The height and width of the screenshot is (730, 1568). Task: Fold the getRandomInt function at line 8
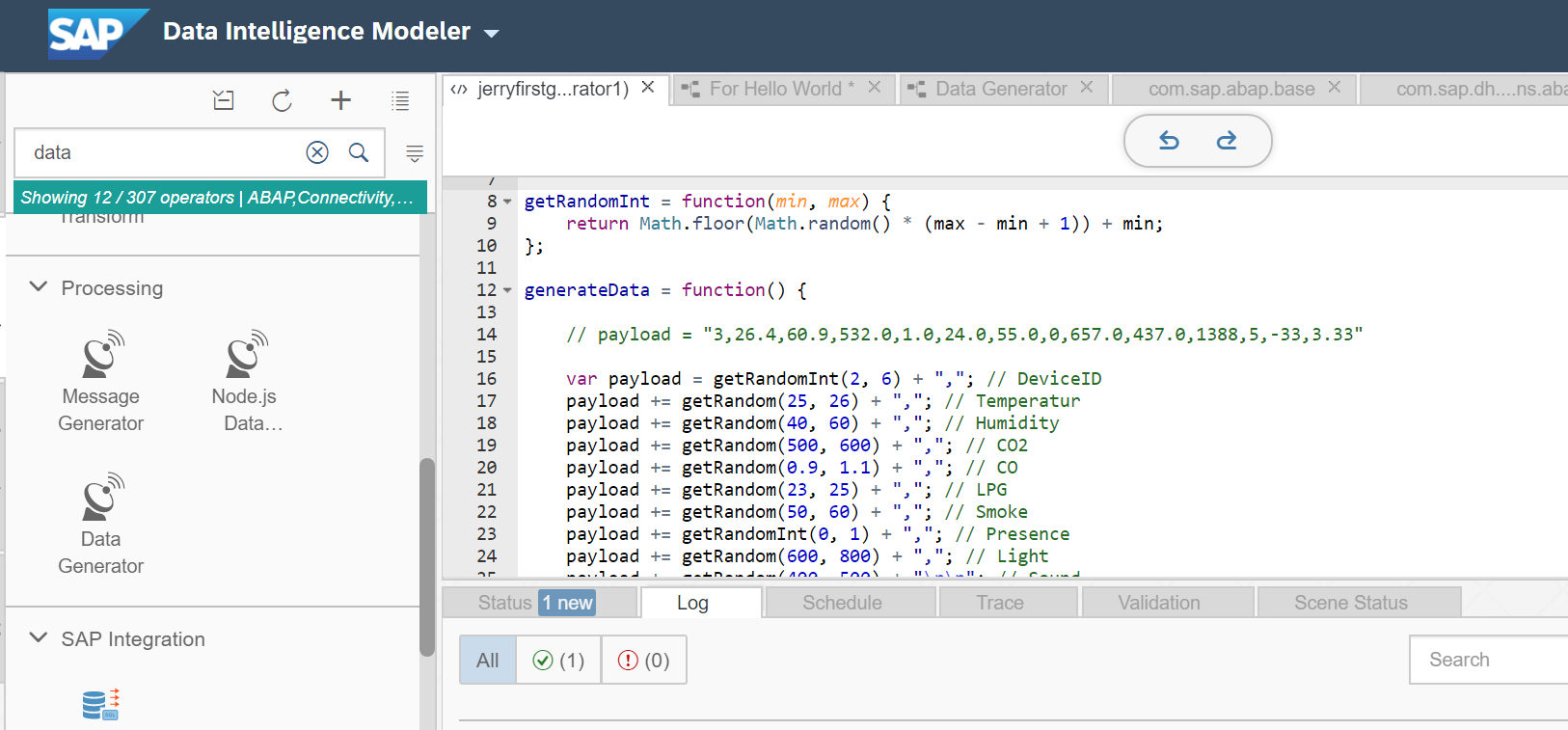point(507,202)
